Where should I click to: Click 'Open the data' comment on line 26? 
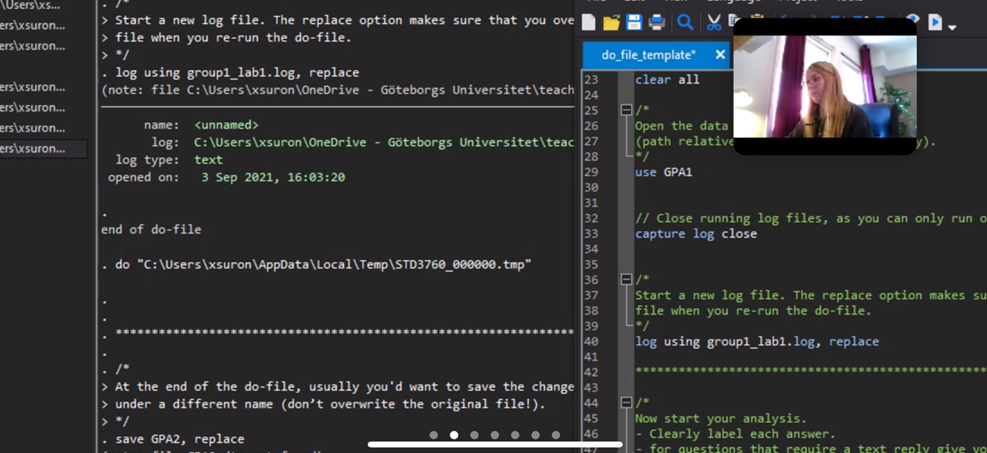[681, 126]
